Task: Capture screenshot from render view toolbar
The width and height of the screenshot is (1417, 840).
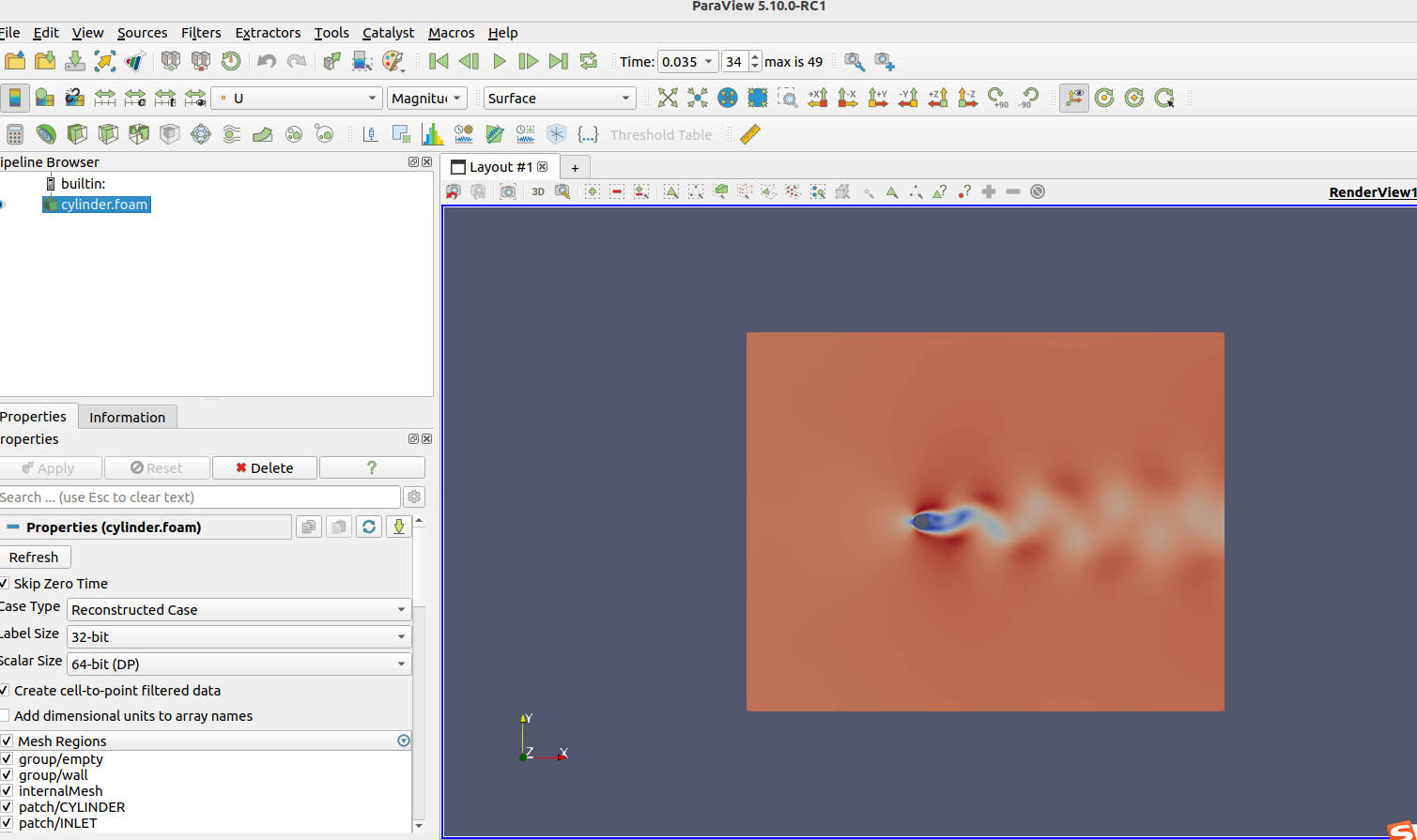Action: click(508, 191)
